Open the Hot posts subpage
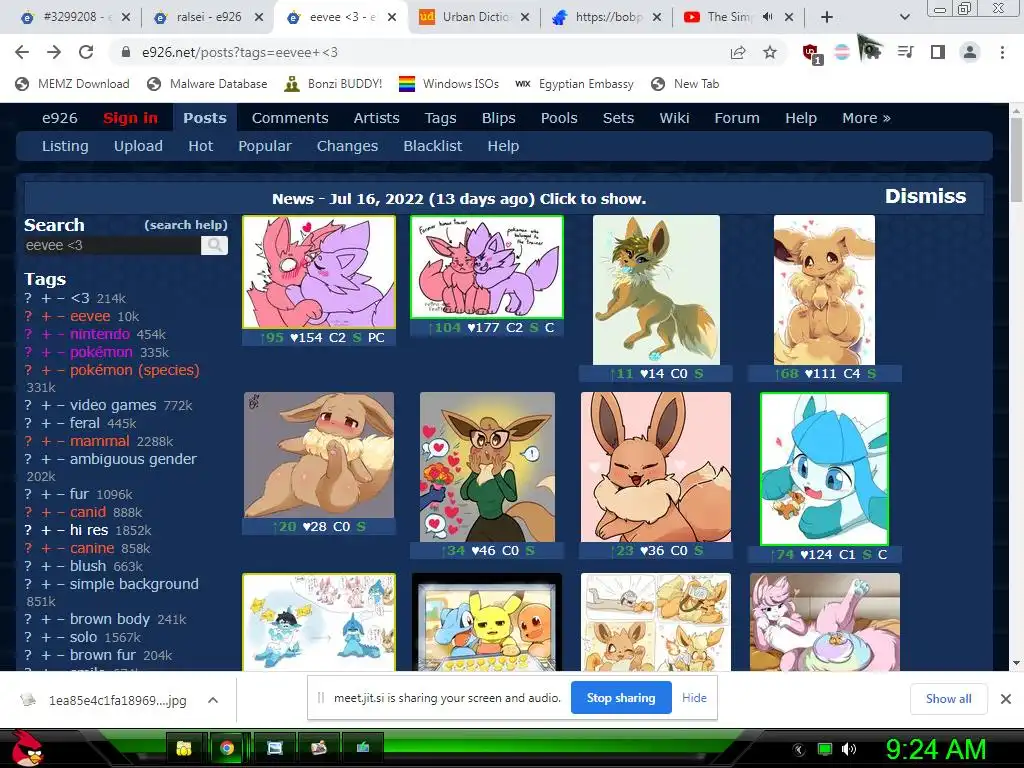 pos(200,146)
